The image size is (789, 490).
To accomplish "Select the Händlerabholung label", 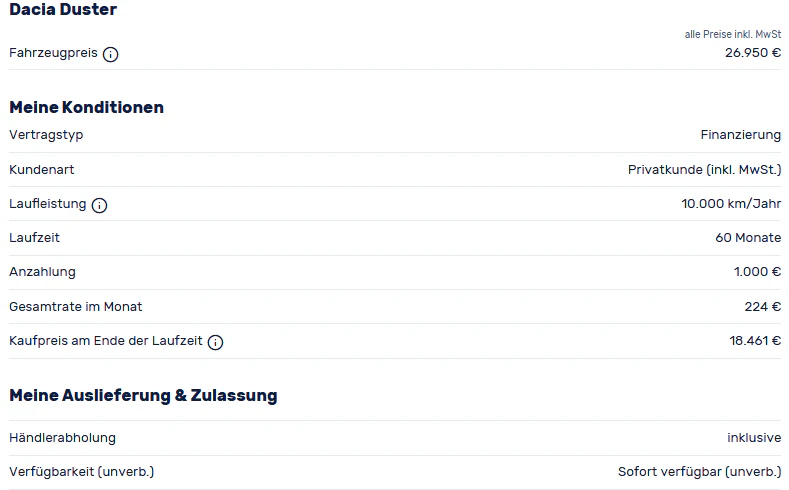I will 62,438.
